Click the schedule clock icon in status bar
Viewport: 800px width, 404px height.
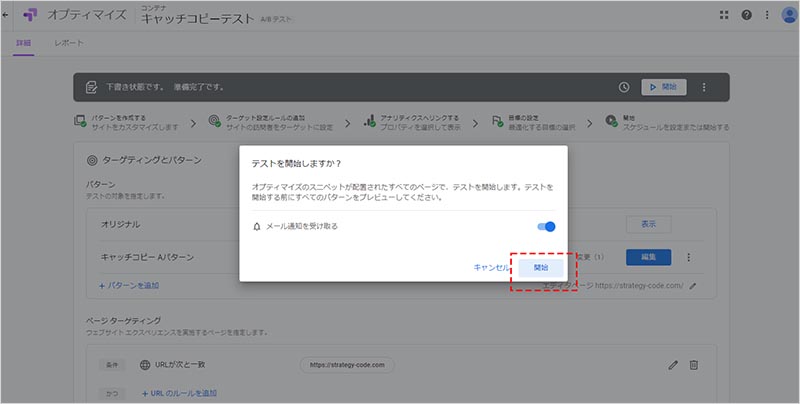[624, 88]
